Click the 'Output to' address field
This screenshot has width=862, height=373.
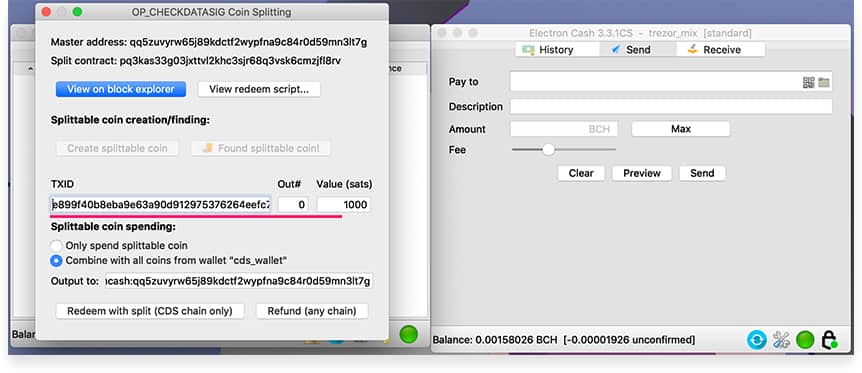coord(239,281)
